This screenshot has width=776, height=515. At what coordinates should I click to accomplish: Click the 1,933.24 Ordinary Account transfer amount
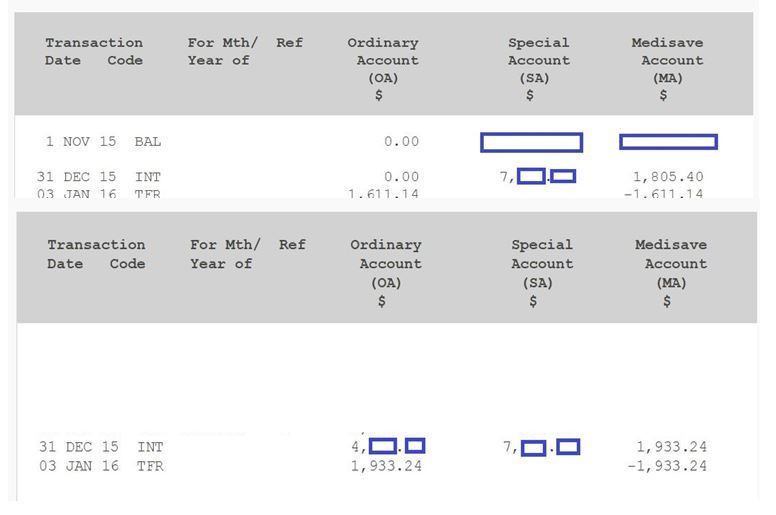386,466
